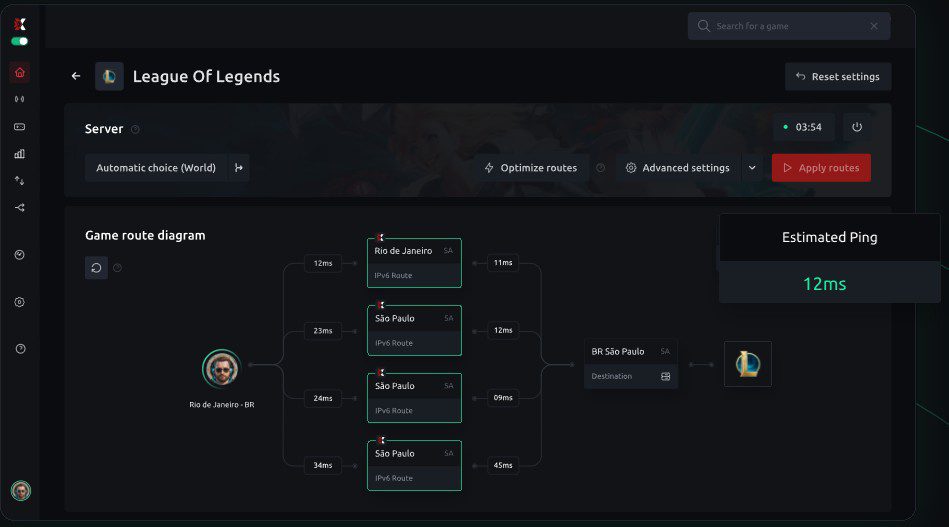Click the Reset settings button
The width and height of the screenshot is (949, 527).
coord(837,77)
